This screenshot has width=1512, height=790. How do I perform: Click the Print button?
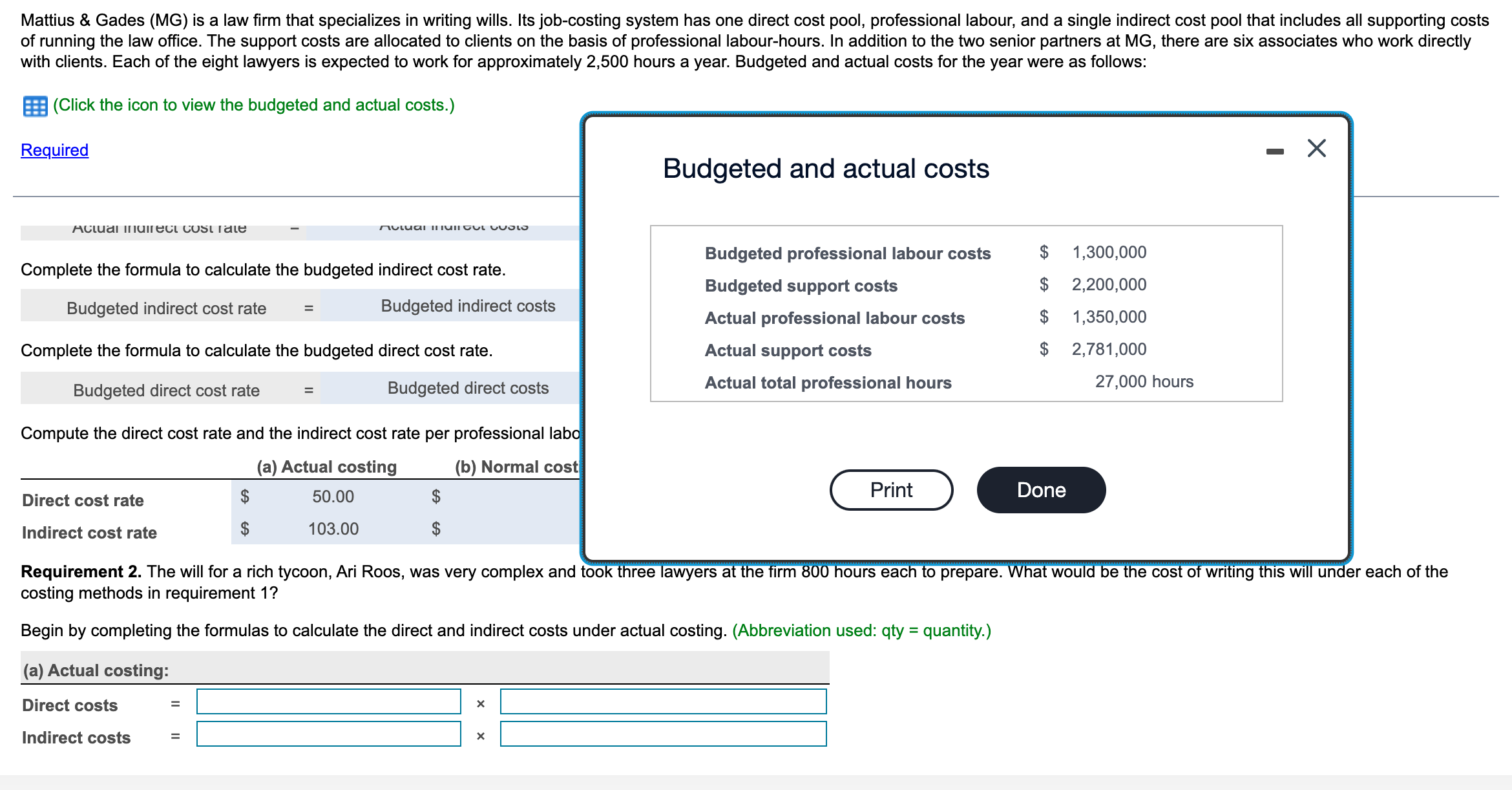[x=891, y=489]
